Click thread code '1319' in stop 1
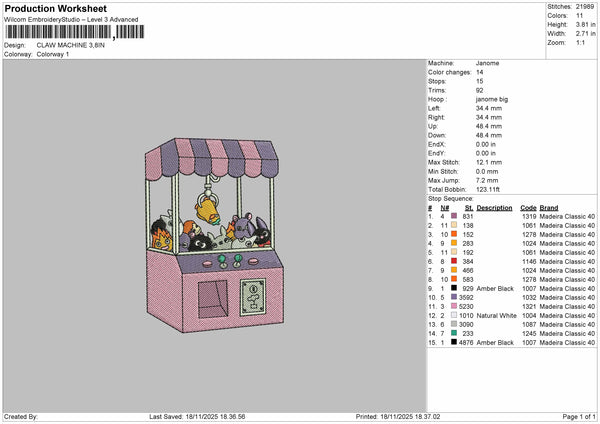The width and height of the screenshot is (600, 424). 529,217
